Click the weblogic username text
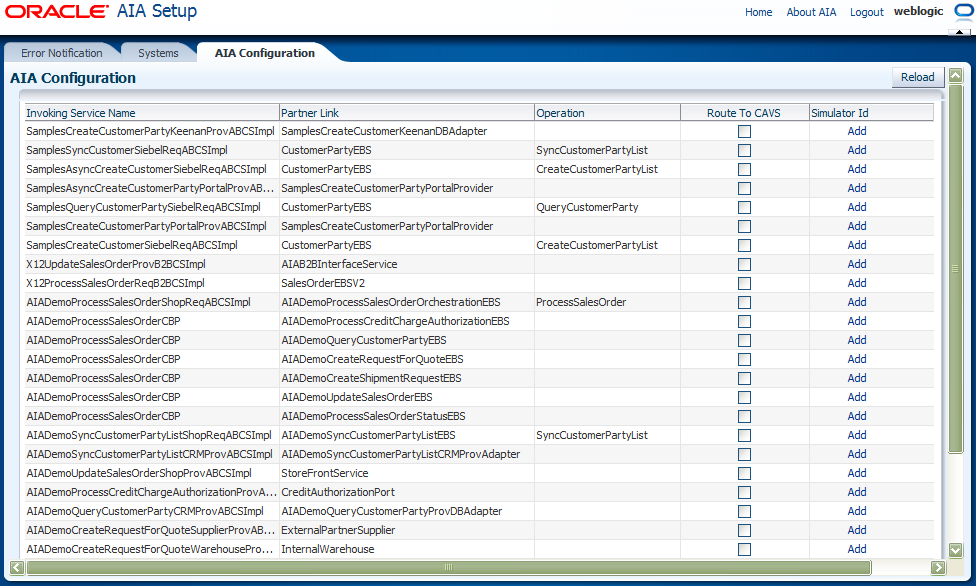 [919, 11]
